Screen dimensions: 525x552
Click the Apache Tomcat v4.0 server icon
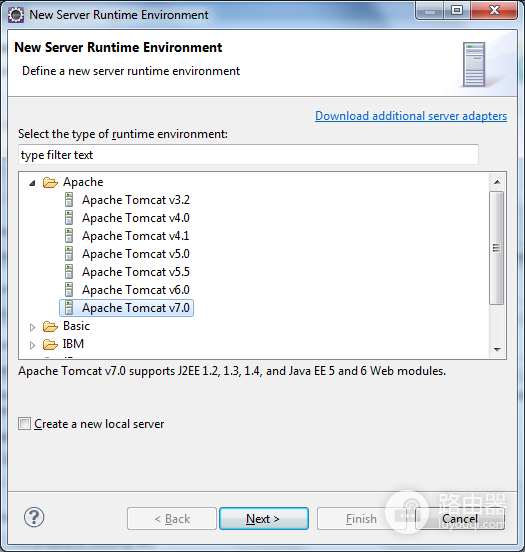[x=69, y=218]
